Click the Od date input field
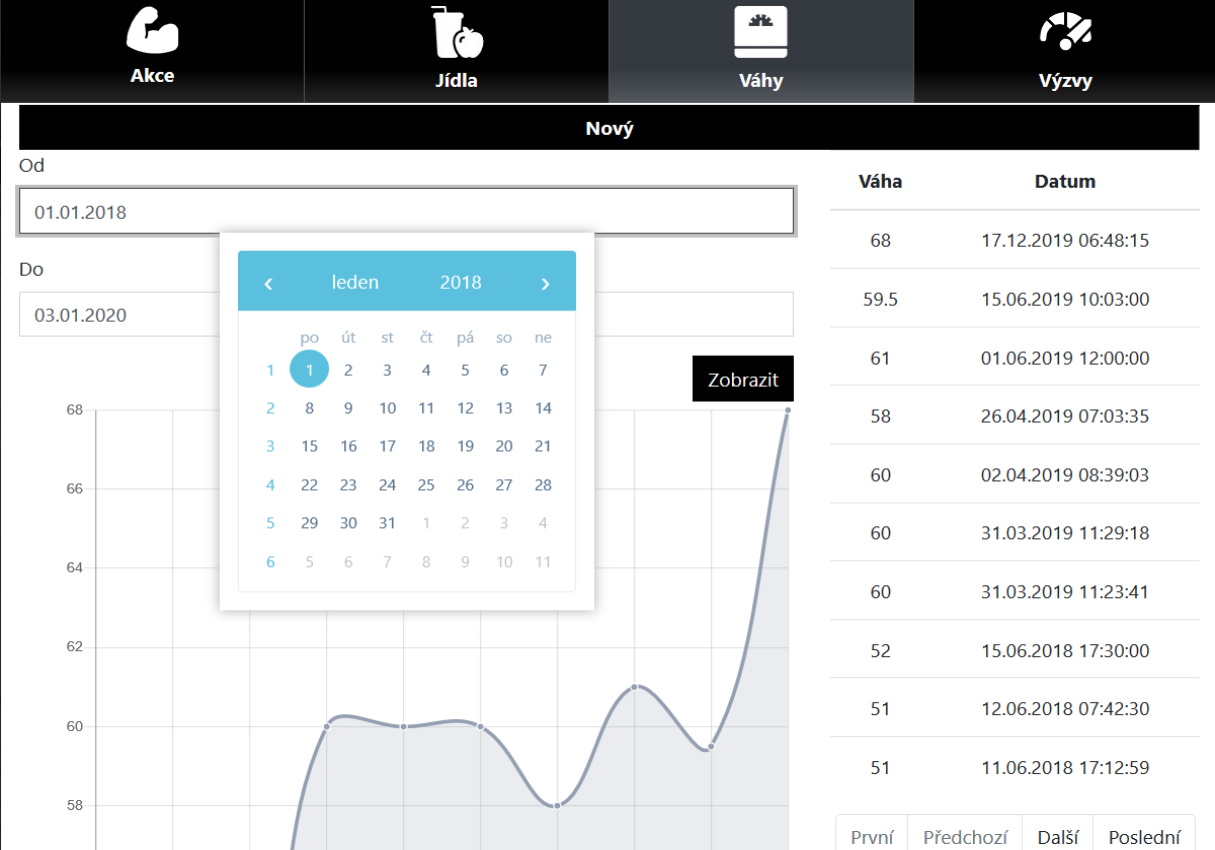The height and width of the screenshot is (850, 1215). coord(406,212)
